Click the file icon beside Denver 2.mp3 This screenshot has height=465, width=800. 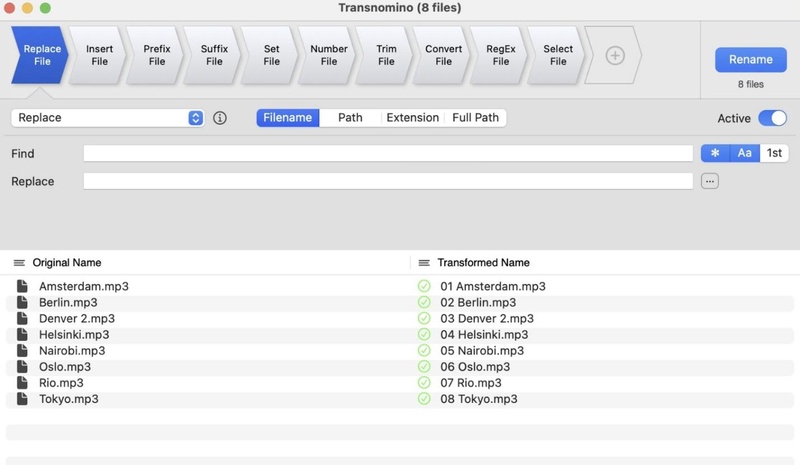coord(22,319)
